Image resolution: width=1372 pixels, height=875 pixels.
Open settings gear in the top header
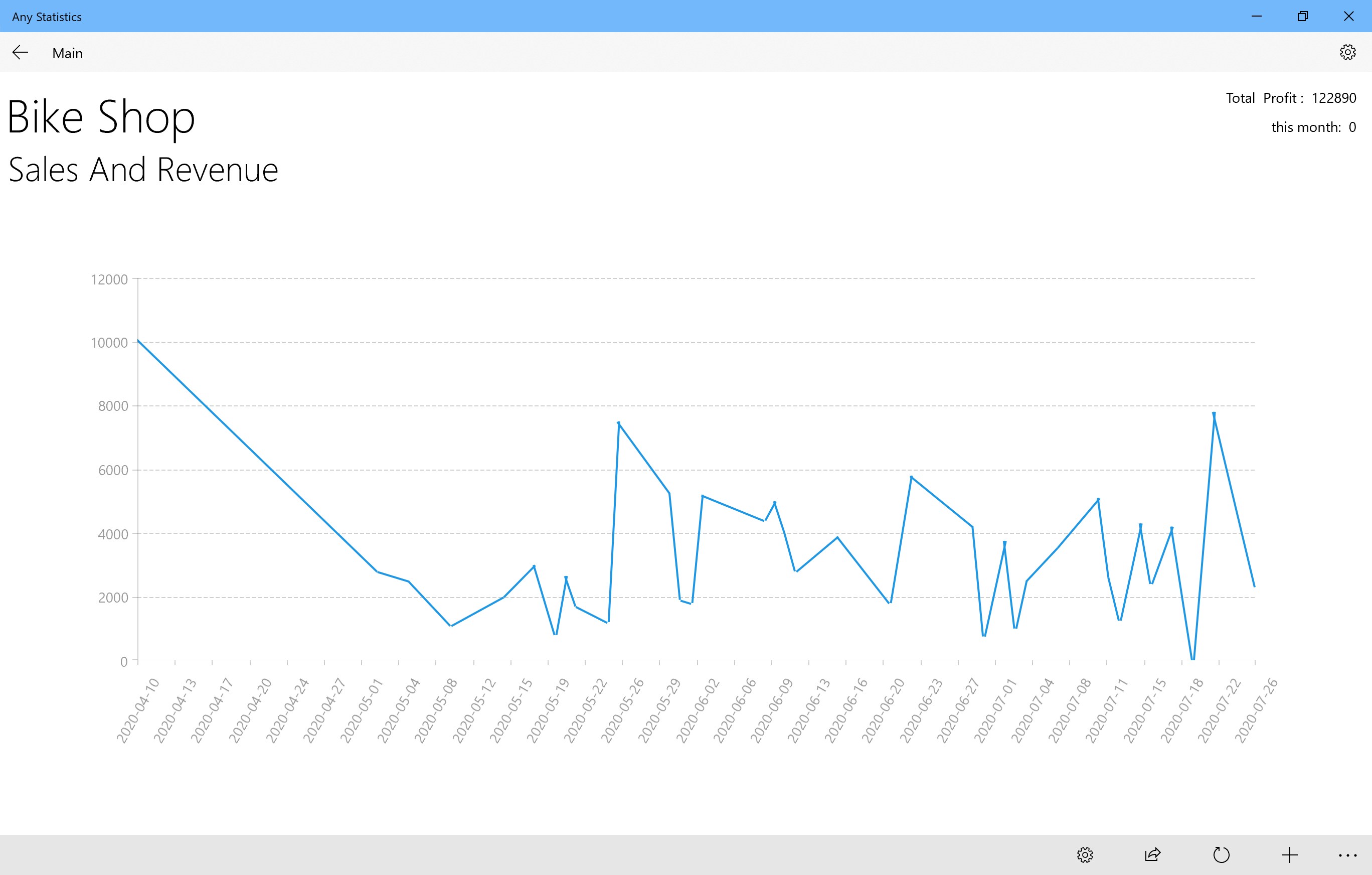1347,53
